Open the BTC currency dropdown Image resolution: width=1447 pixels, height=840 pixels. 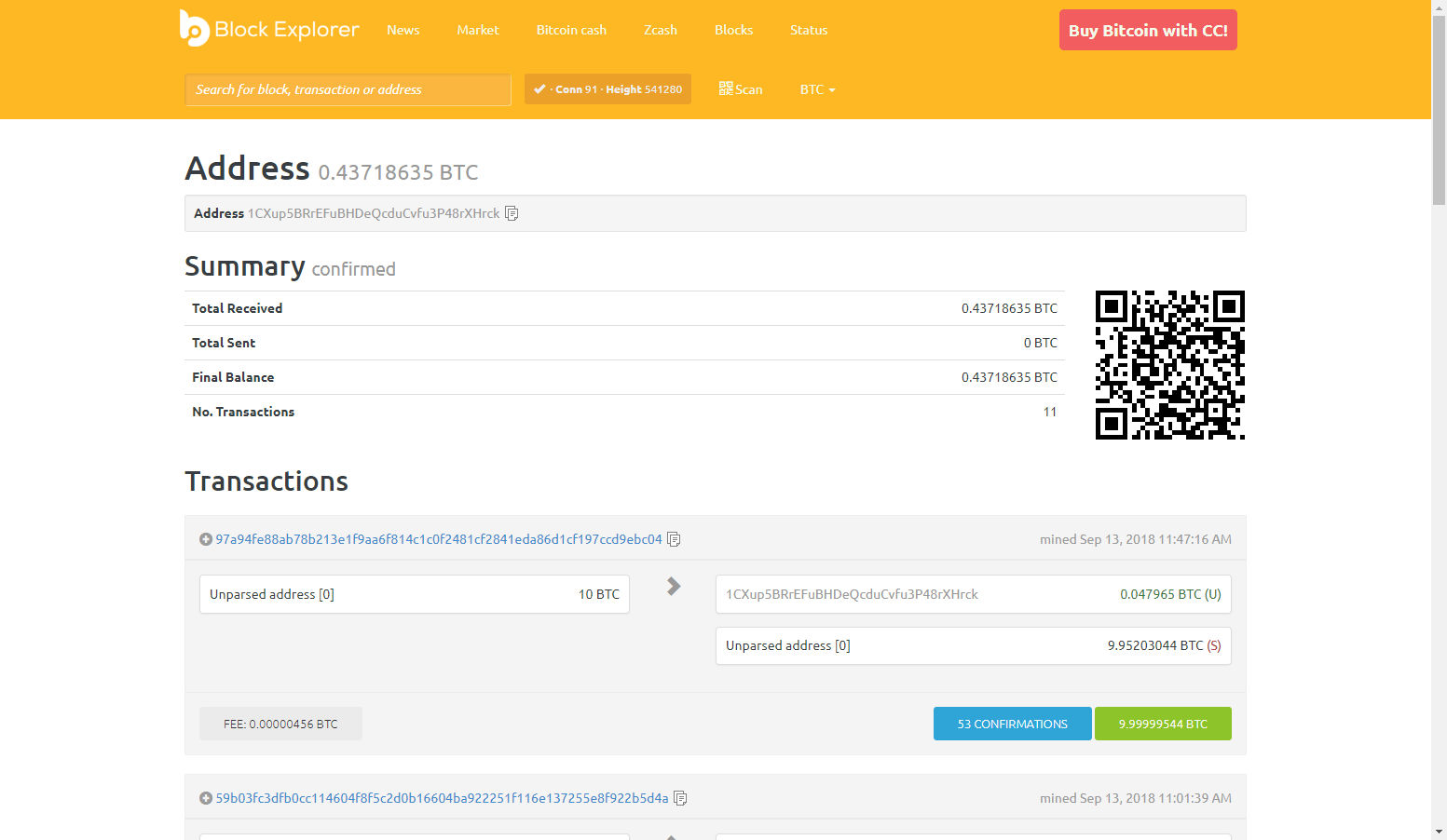pyautogui.click(x=817, y=89)
